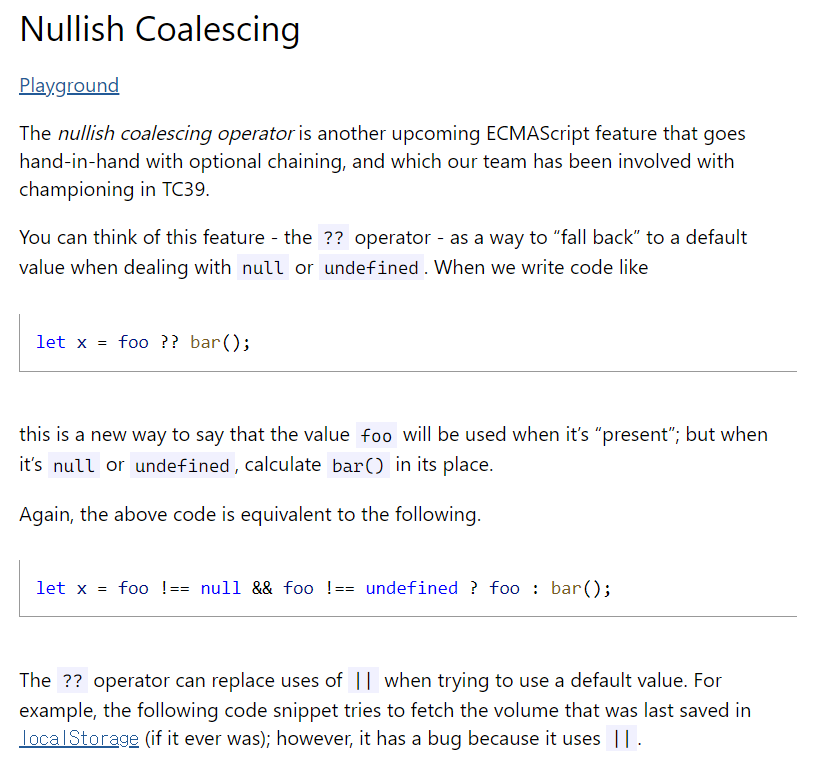Click the Nullish Coalescing heading
825x783 pixels.
pyautogui.click(x=159, y=29)
